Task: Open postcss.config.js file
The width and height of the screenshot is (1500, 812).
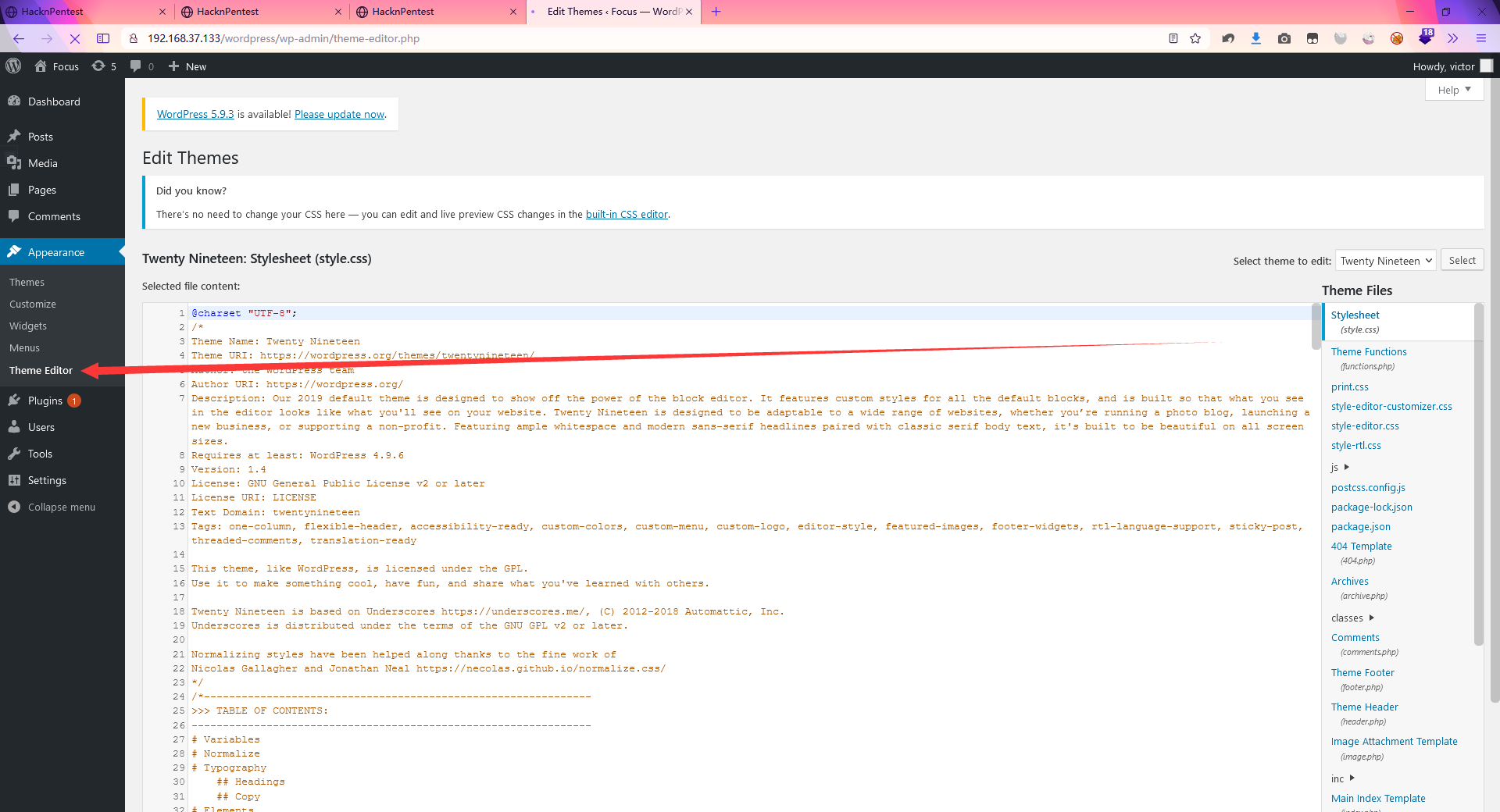Action: (1368, 487)
